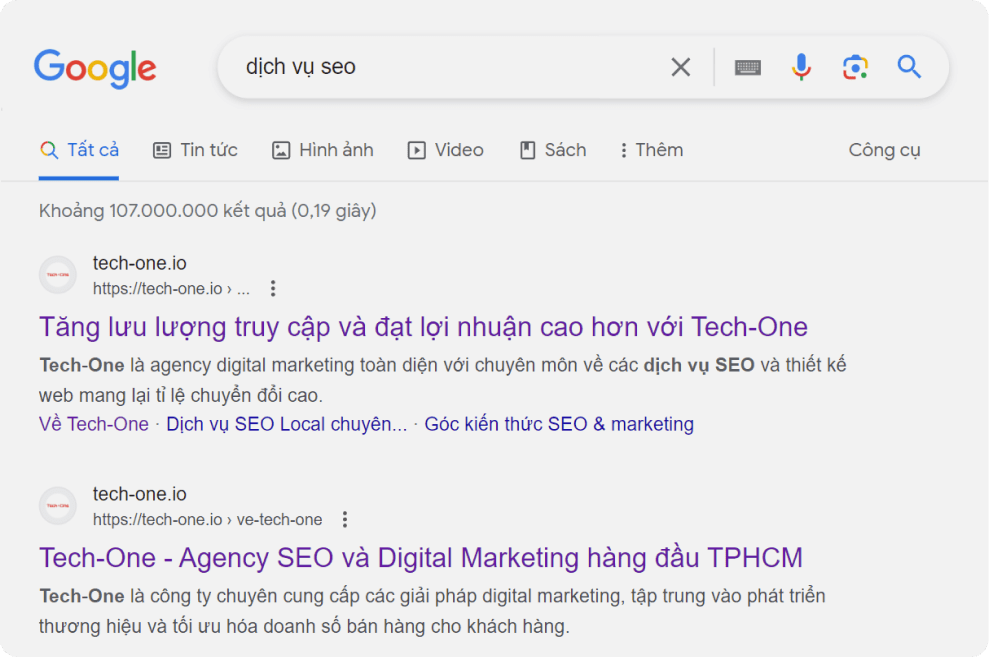Switch to the "Hình ảnh" tab
Image resolution: width=989 pixels, height=657 pixels.
click(322, 150)
